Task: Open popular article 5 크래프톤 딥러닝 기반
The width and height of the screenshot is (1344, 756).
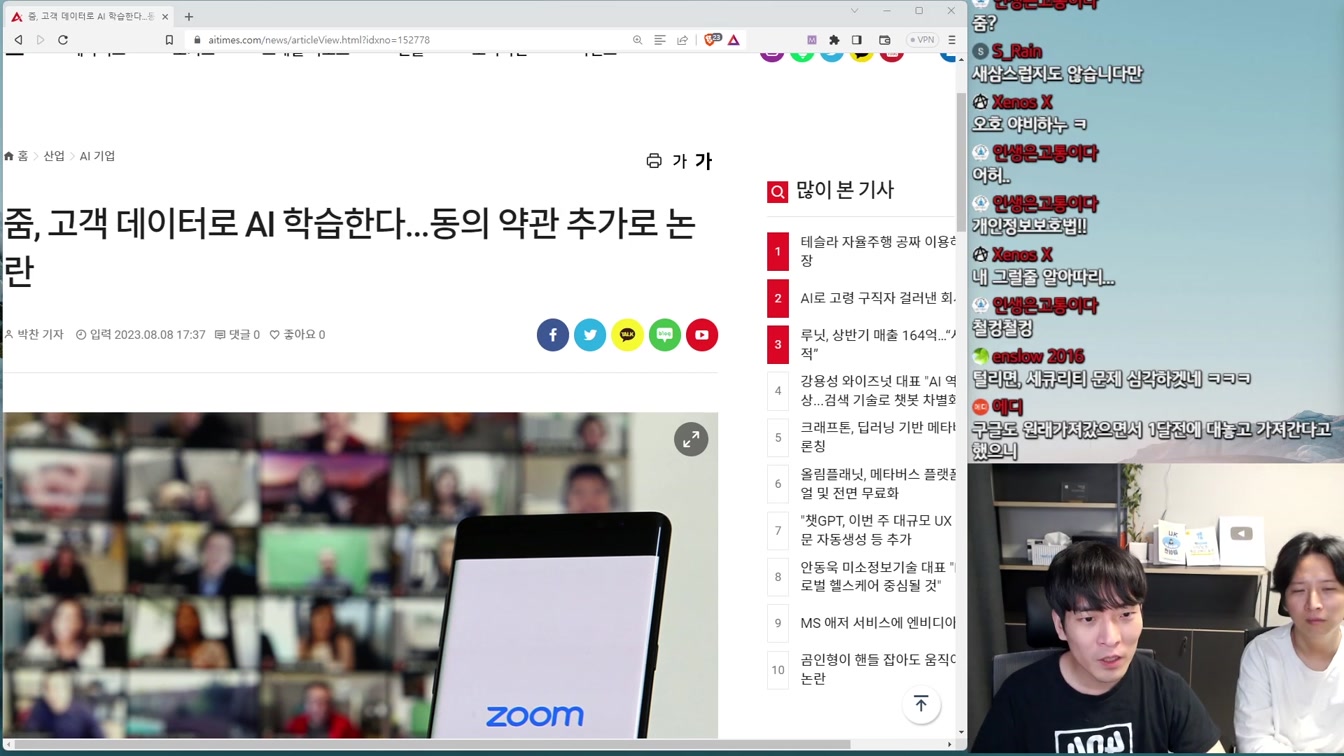Action: (x=878, y=437)
